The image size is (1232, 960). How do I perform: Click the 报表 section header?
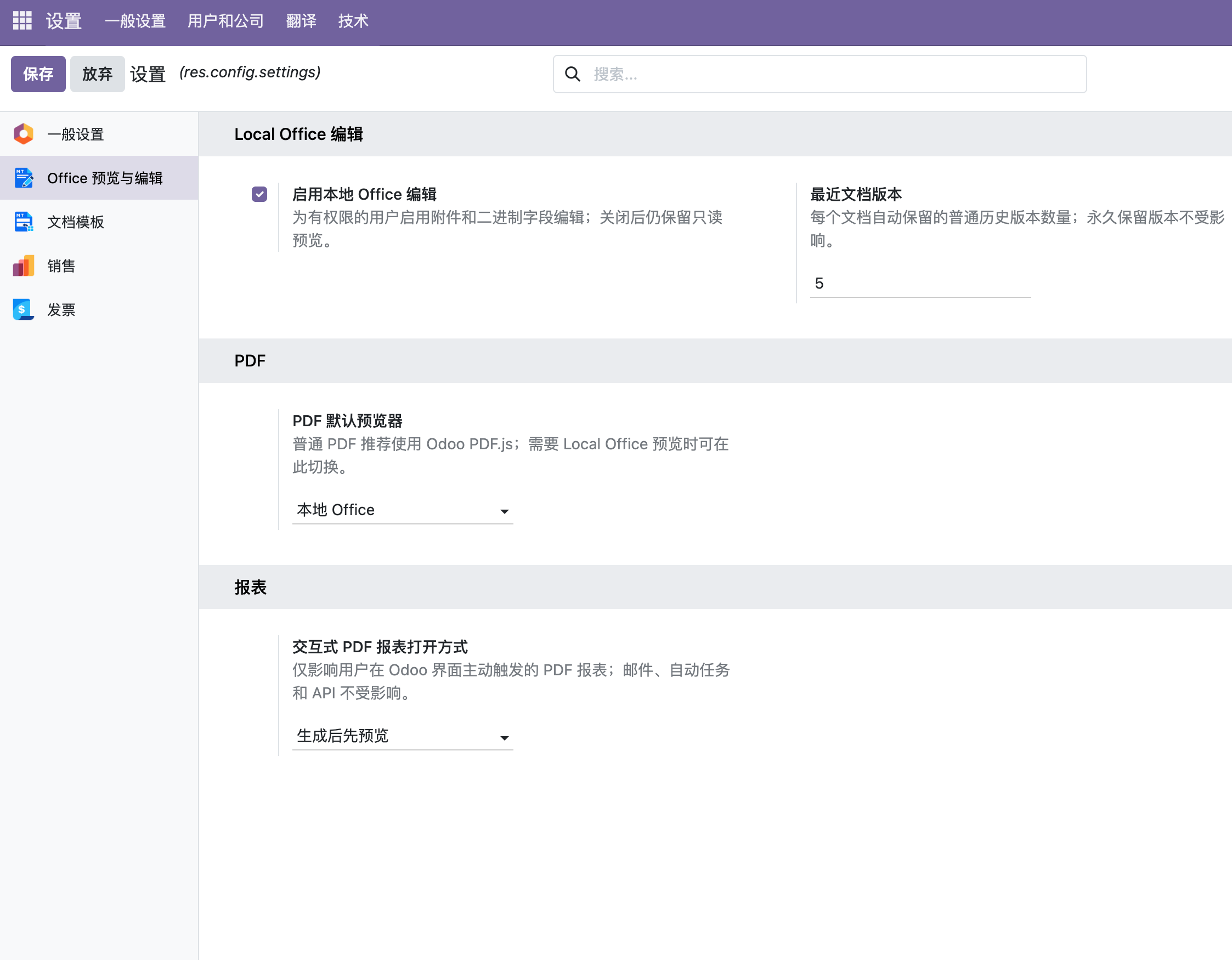(x=251, y=587)
